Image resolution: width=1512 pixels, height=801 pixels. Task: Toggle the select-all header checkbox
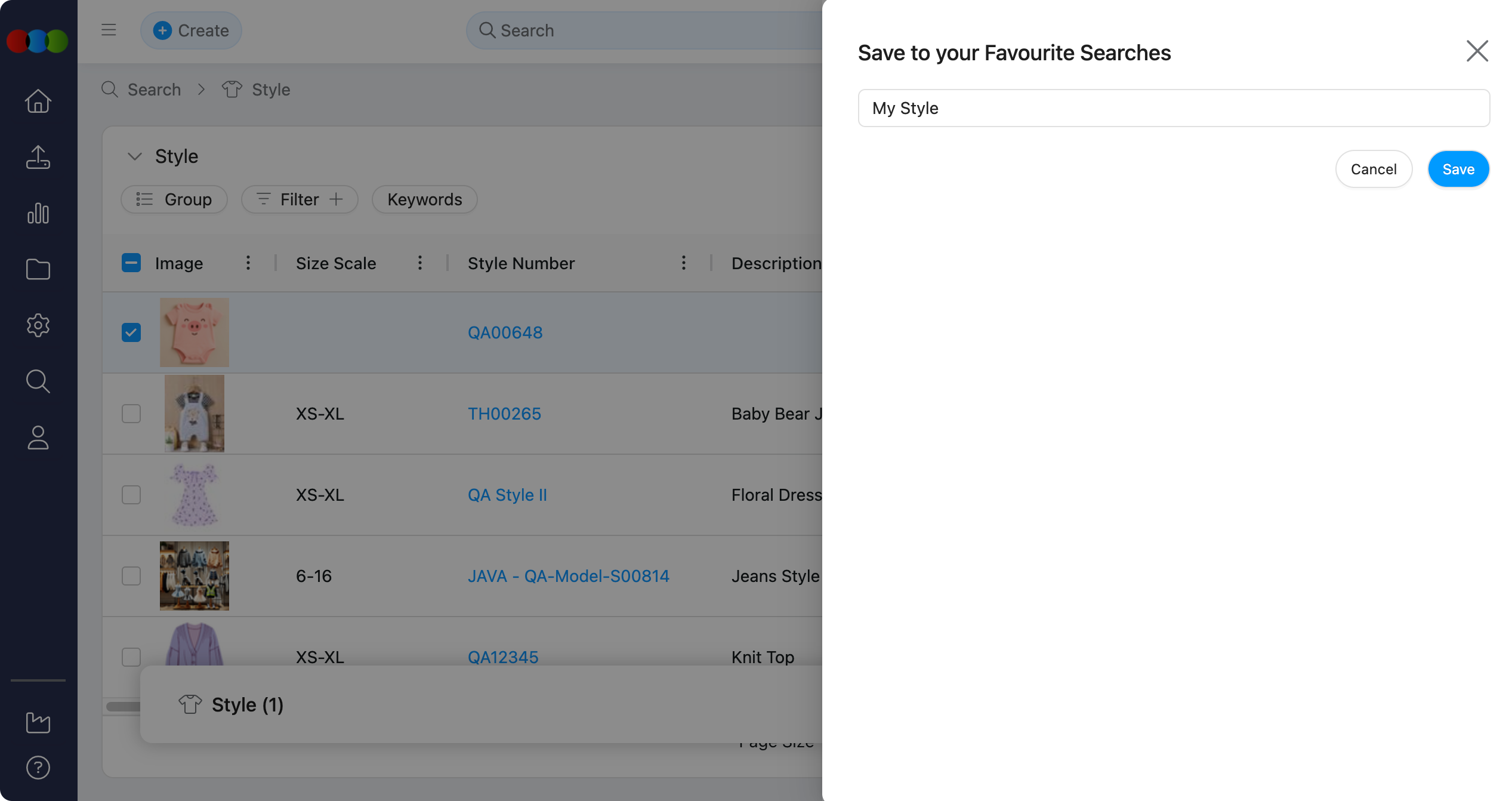(131, 263)
